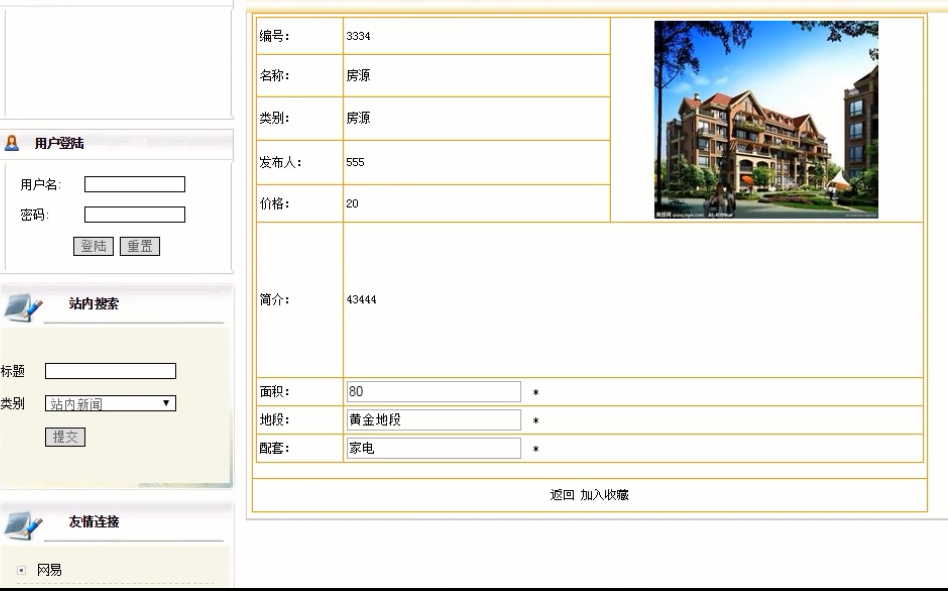
Task: Click the 登陆 login button
Action: (93, 247)
